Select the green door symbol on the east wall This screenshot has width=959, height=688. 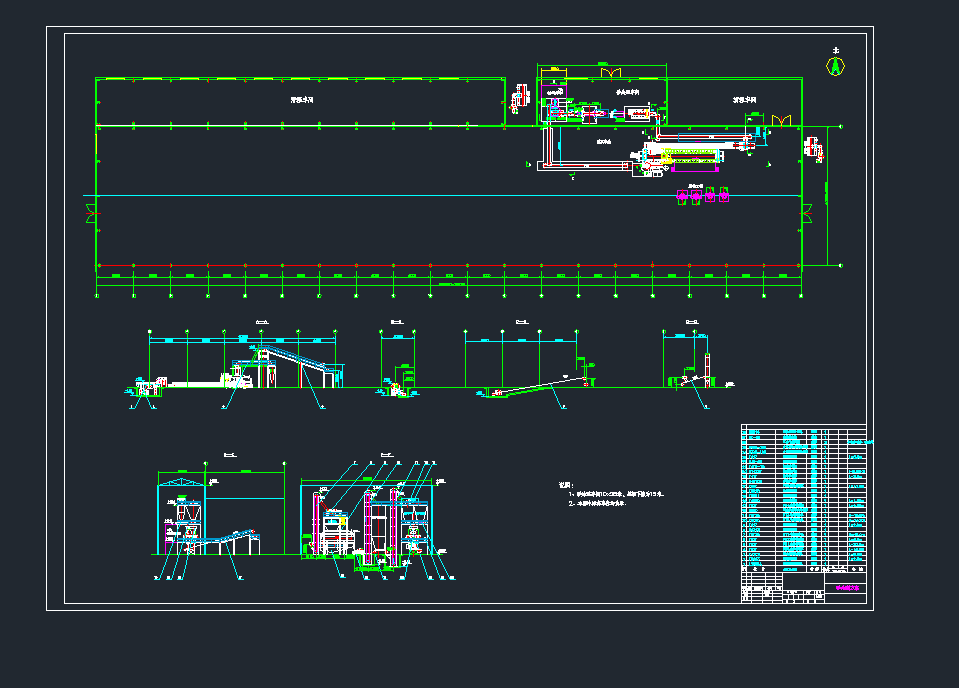click(805, 213)
